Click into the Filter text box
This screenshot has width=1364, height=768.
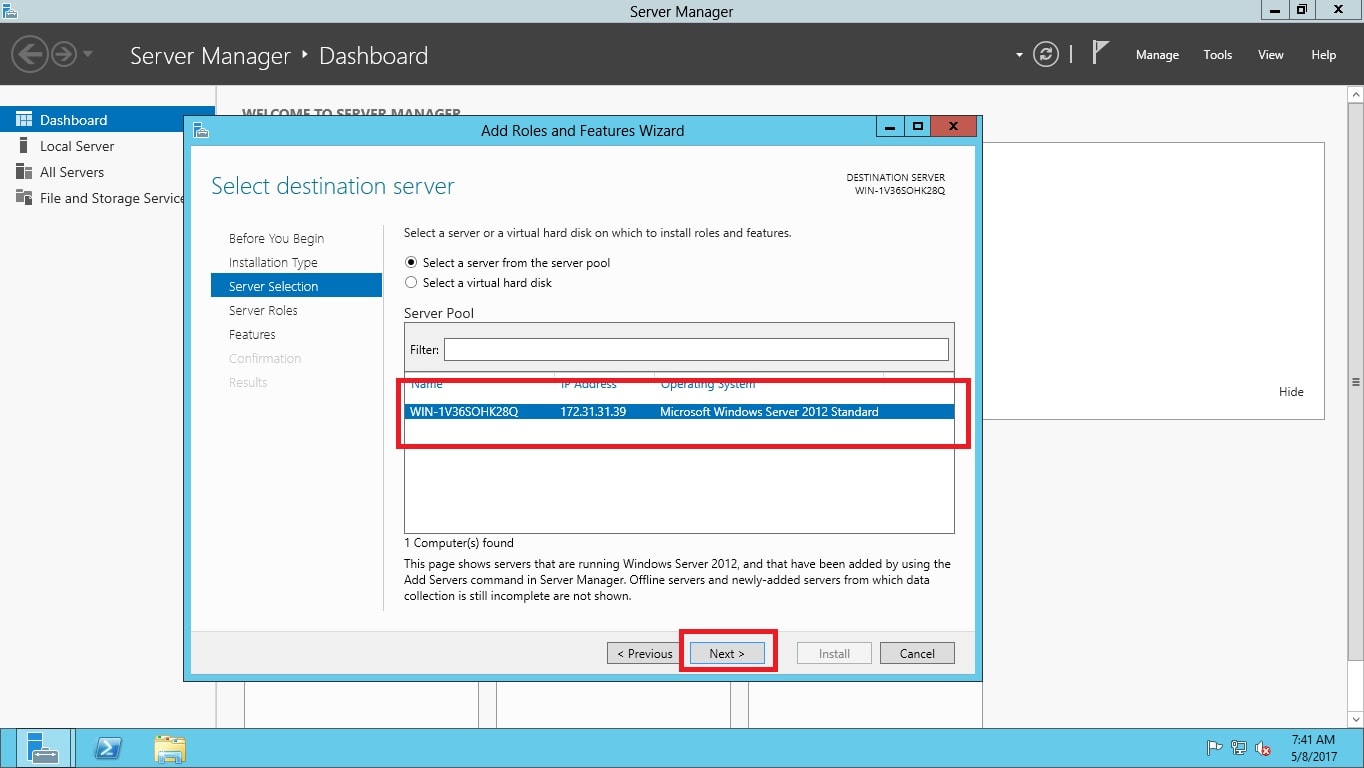tap(696, 349)
